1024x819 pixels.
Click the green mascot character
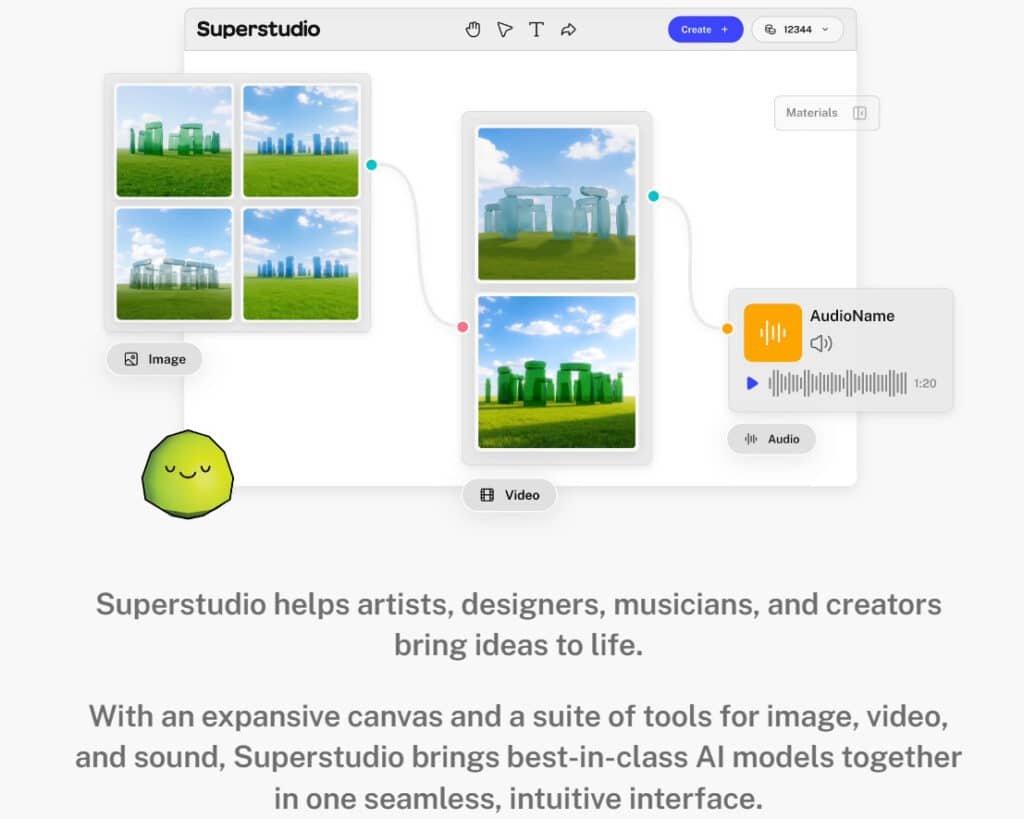click(186, 470)
